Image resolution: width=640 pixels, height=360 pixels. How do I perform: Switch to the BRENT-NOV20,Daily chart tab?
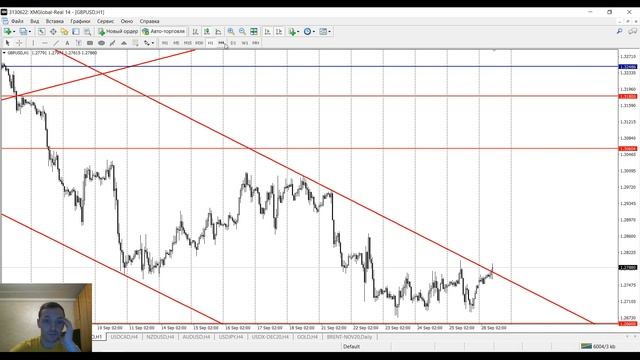[349, 337]
